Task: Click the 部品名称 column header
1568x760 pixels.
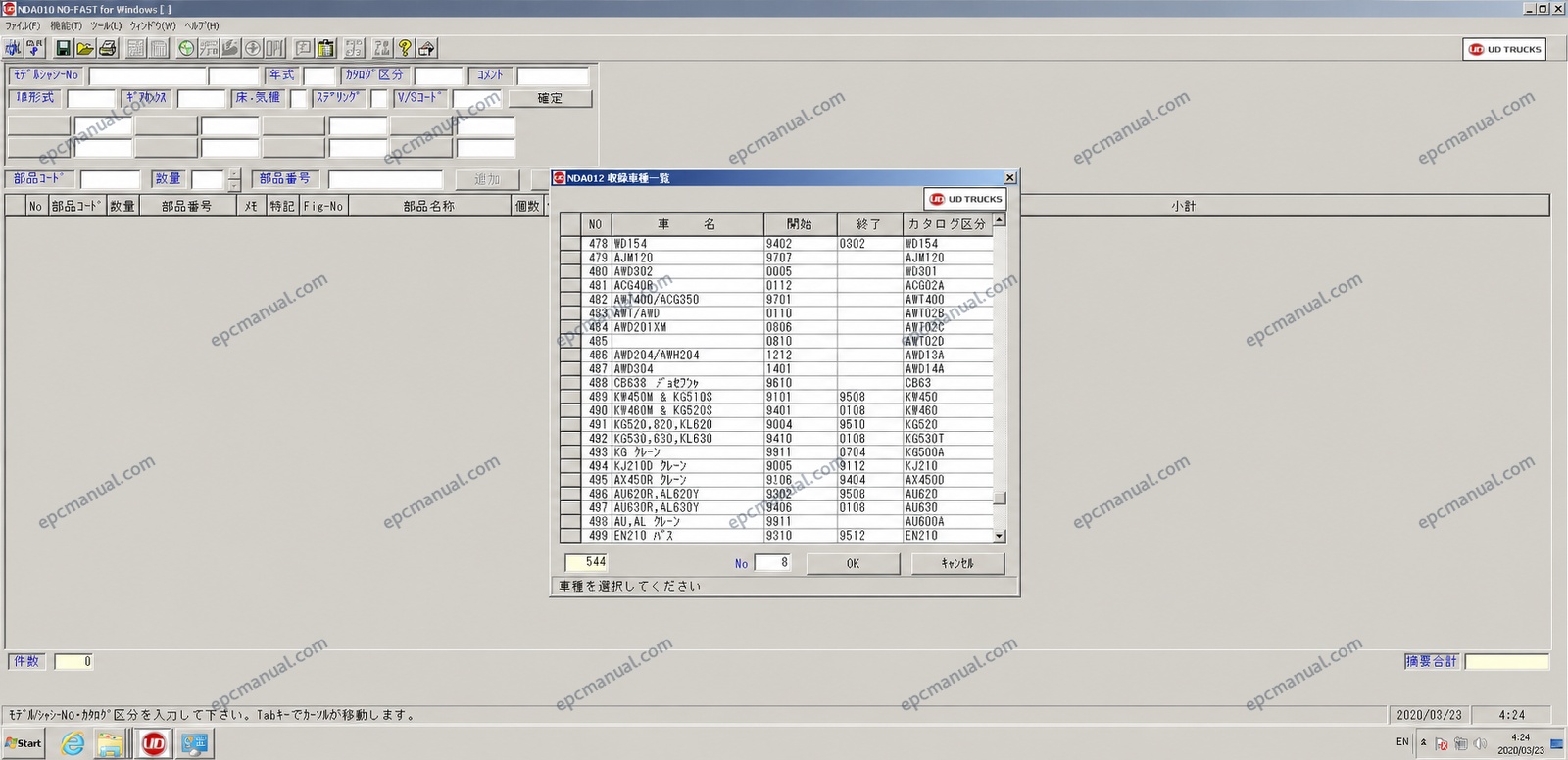Action: click(x=429, y=206)
